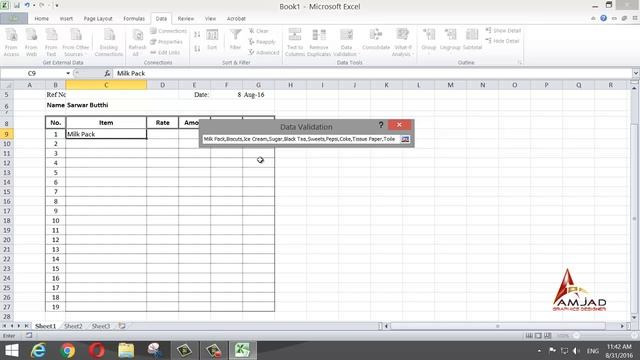
Task: Select cell containing Milk Pack
Action: 106,134
